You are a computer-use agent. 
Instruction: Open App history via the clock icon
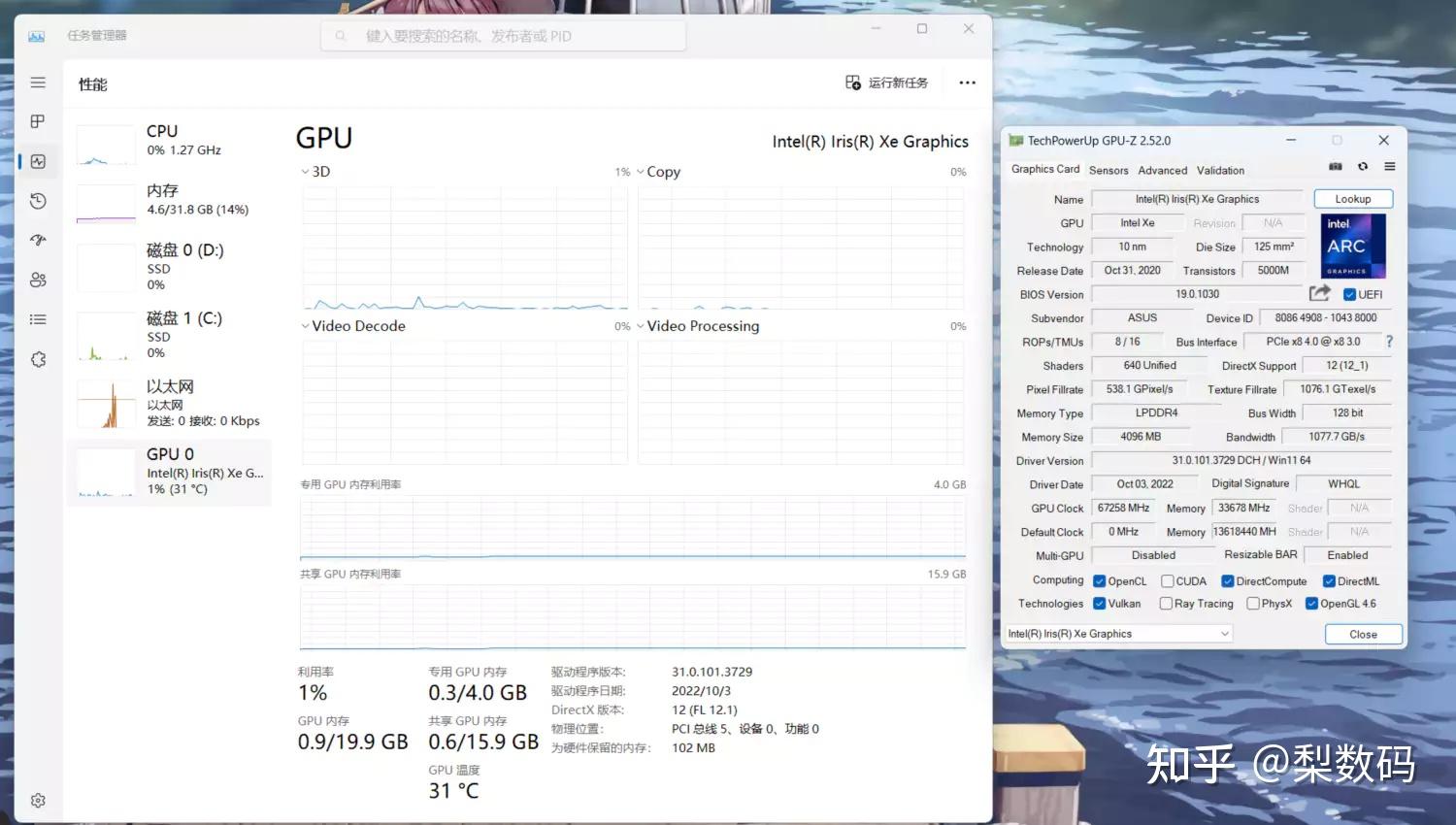[37, 201]
